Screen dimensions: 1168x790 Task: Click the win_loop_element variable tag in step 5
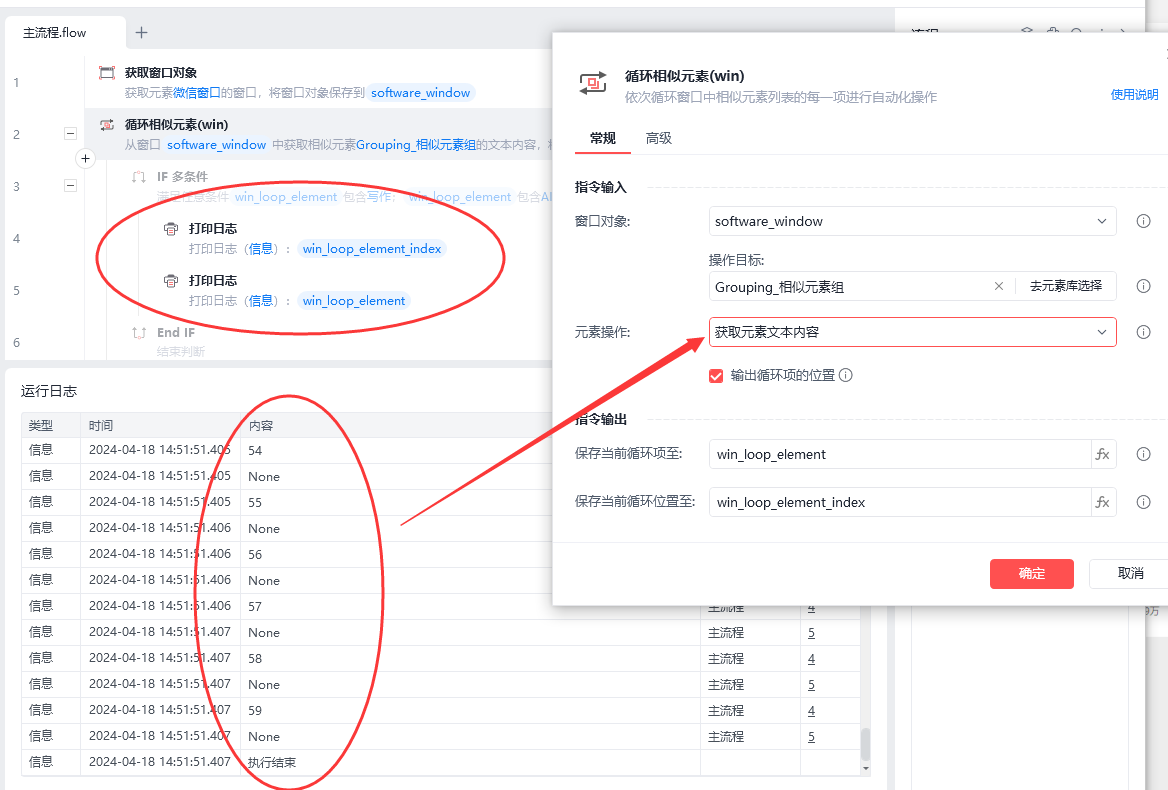tap(354, 301)
